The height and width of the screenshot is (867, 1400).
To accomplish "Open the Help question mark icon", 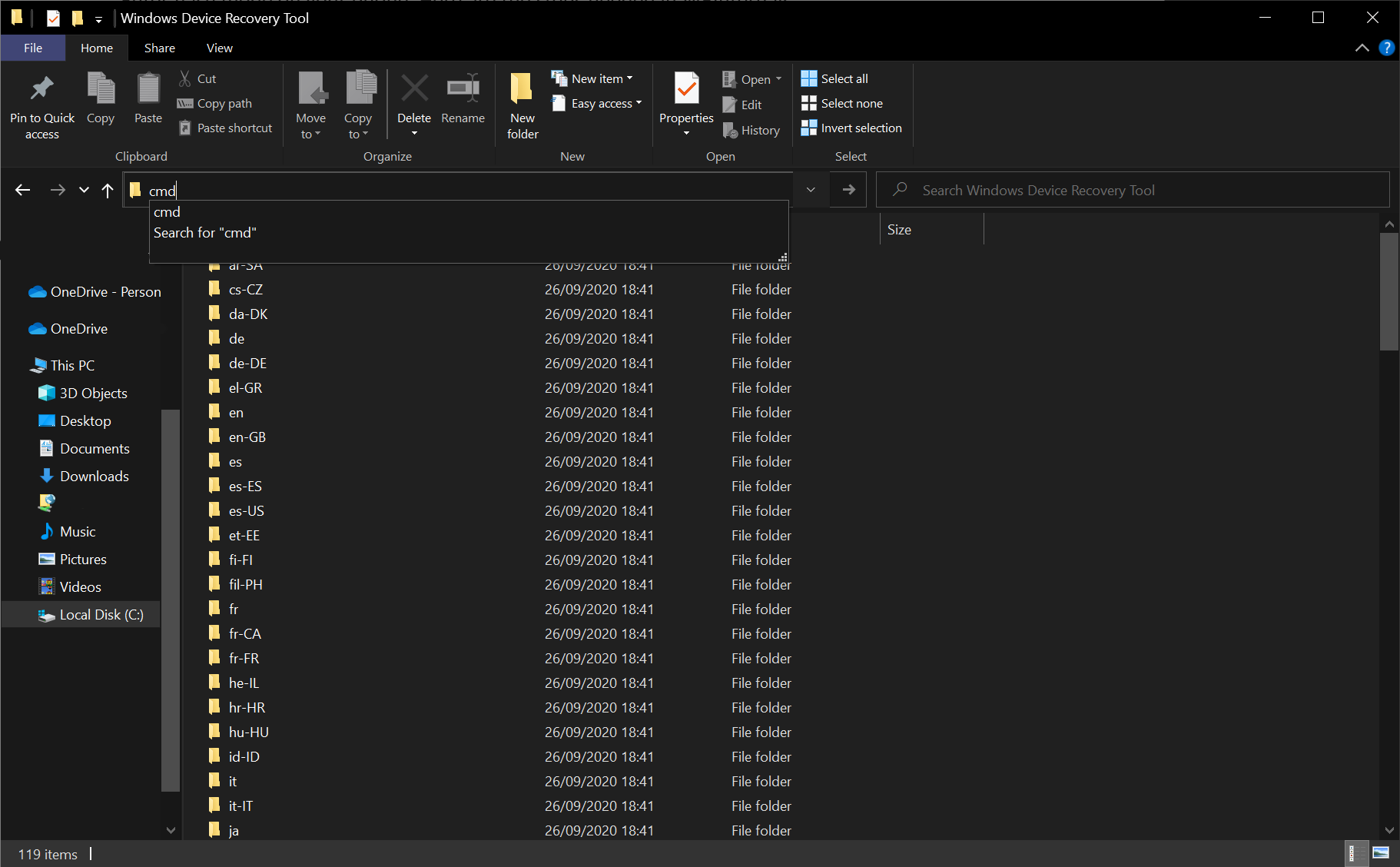I will click(x=1386, y=48).
